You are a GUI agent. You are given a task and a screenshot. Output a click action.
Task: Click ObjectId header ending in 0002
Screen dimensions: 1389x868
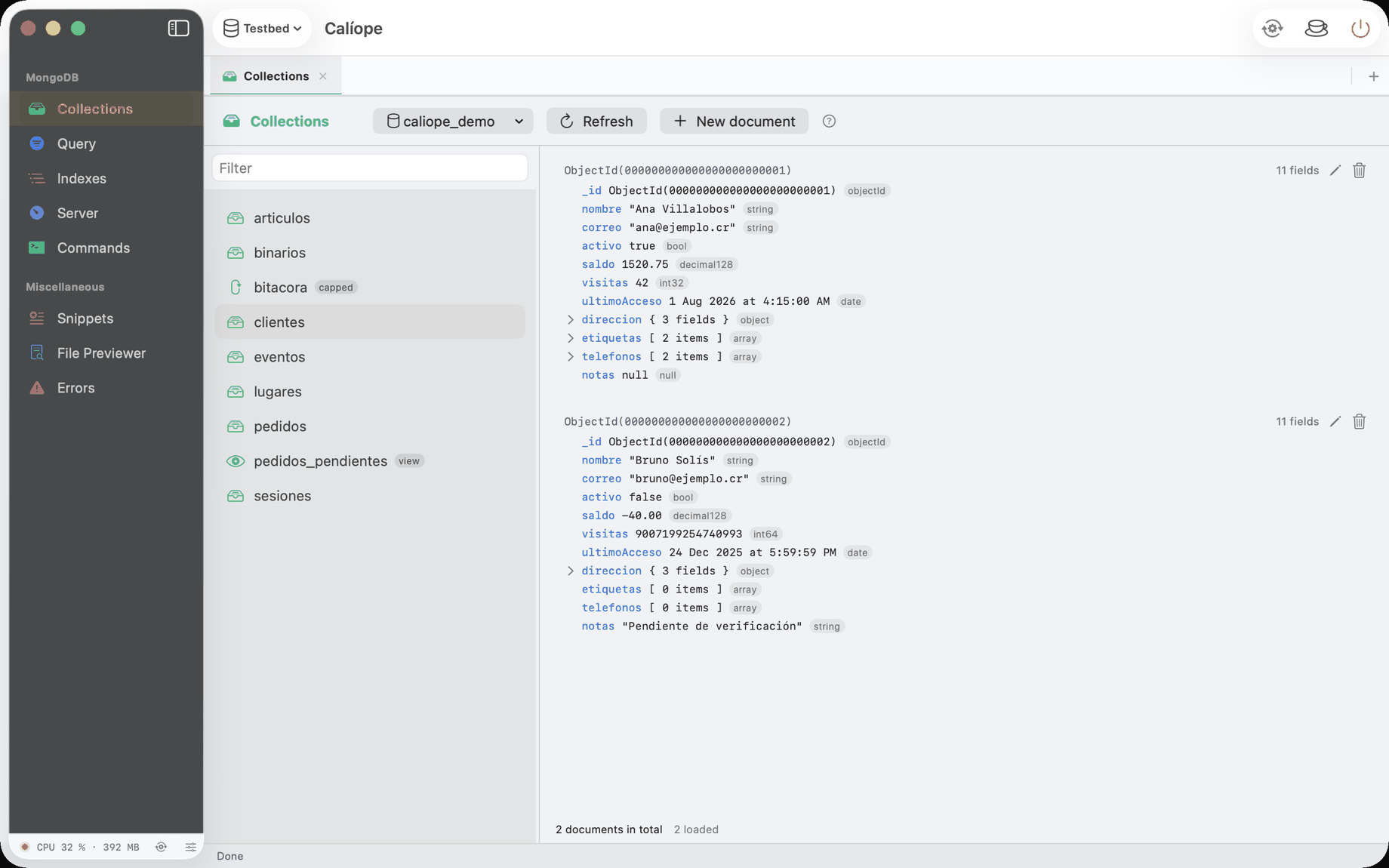(x=678, y=422)
